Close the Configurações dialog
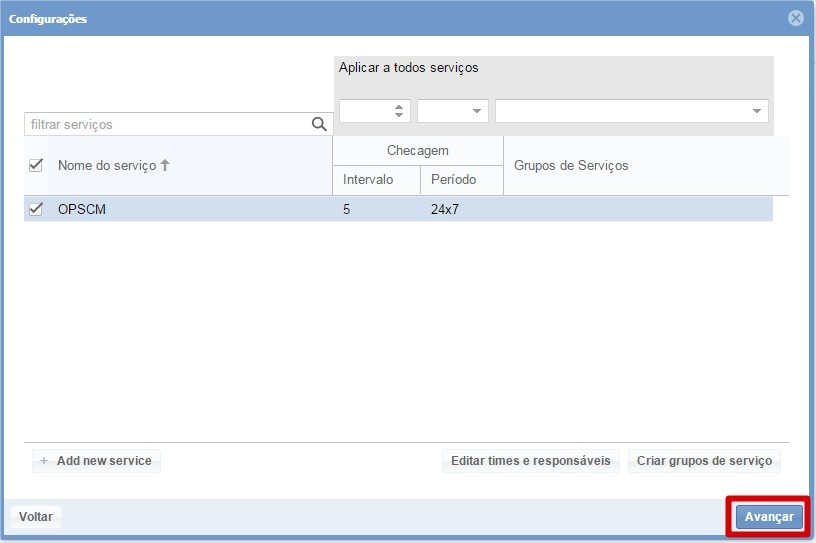Screen dimensions: 816x543 click(796, 19)
